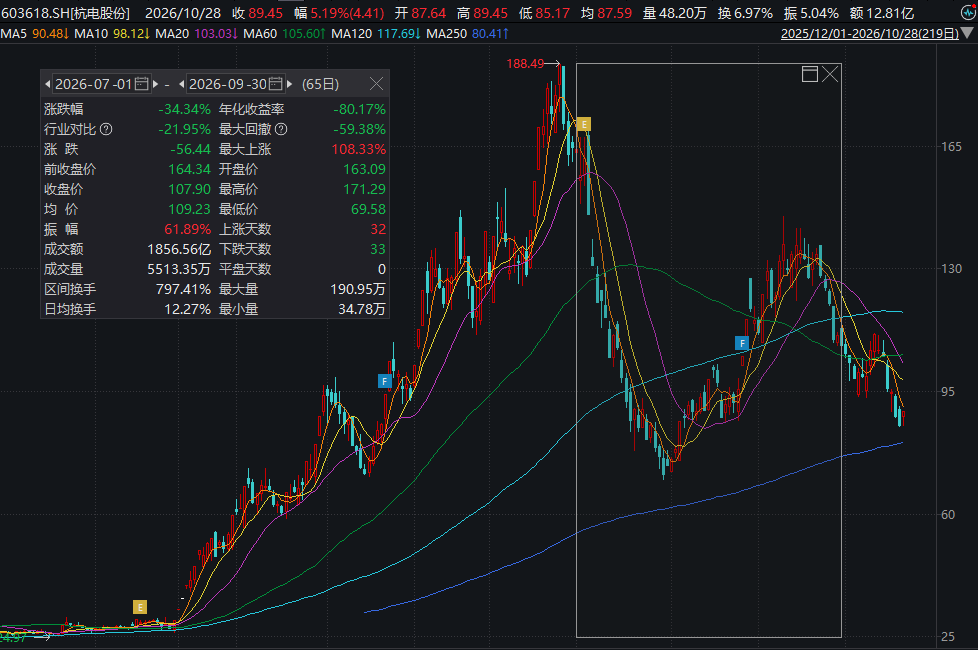The image size is (978, 650).
Task: Close the range selection box on chart
Action: (830, 74)
